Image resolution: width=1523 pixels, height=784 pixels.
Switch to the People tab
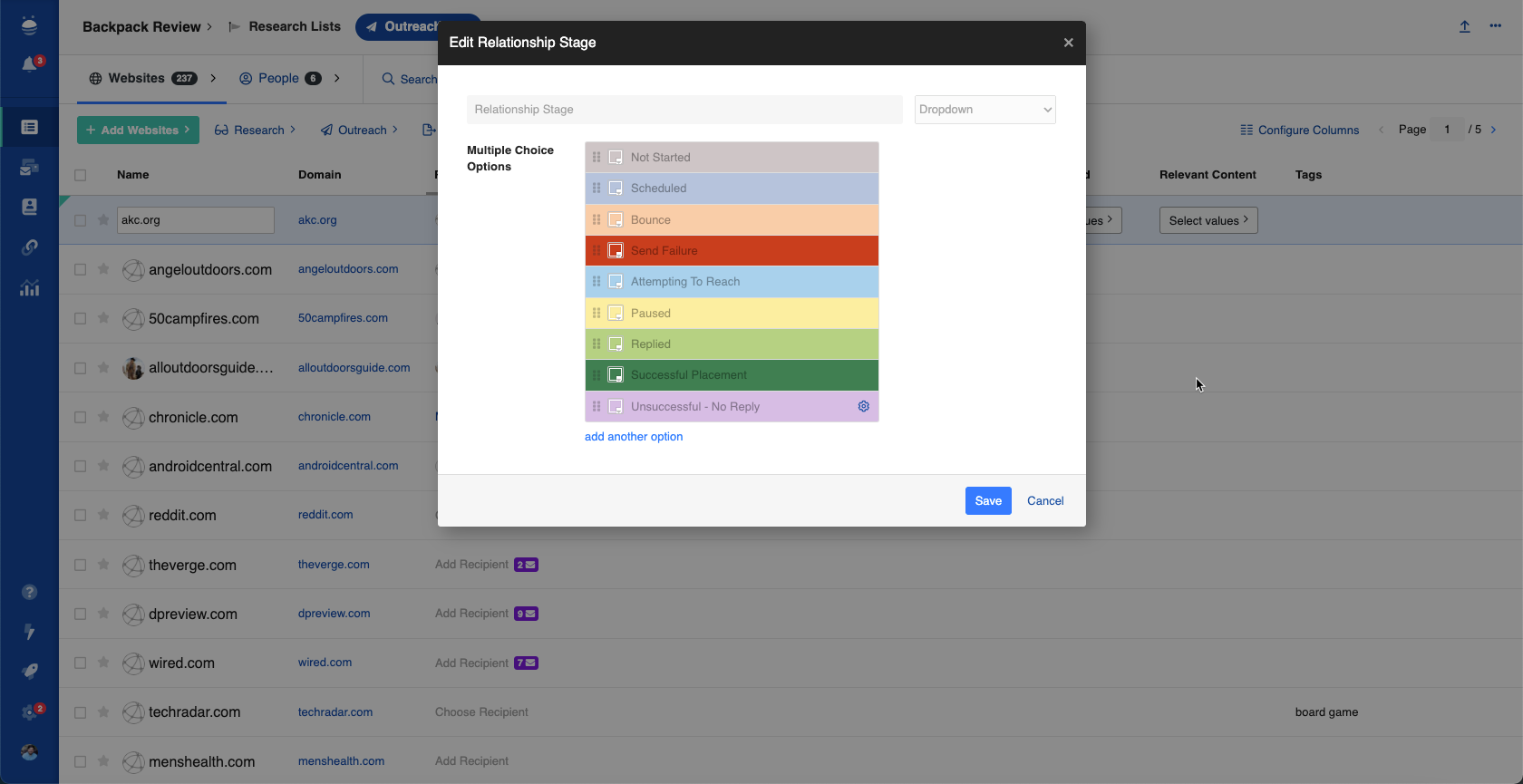[279, 78]
